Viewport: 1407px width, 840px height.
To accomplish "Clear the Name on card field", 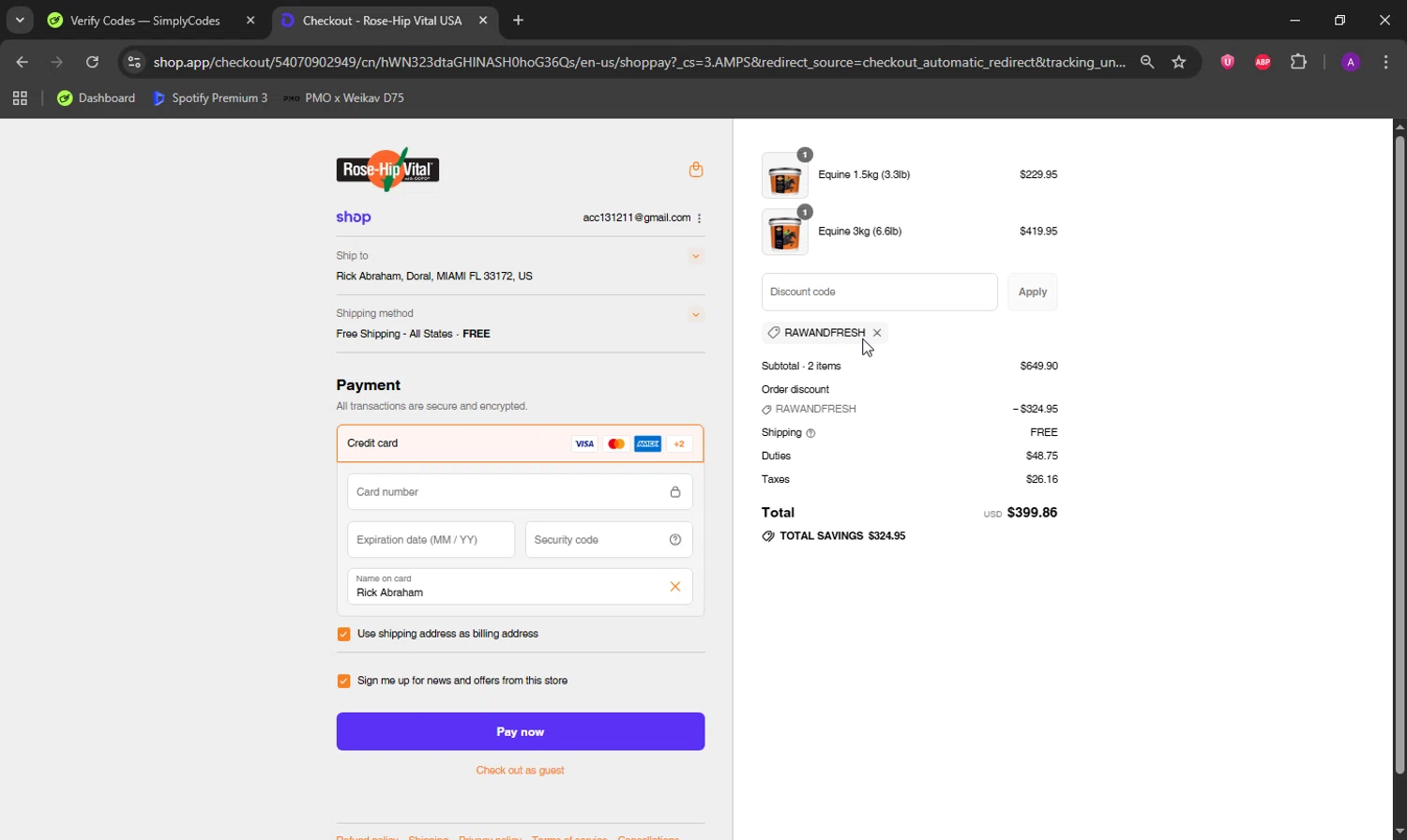I will point(675,587).
